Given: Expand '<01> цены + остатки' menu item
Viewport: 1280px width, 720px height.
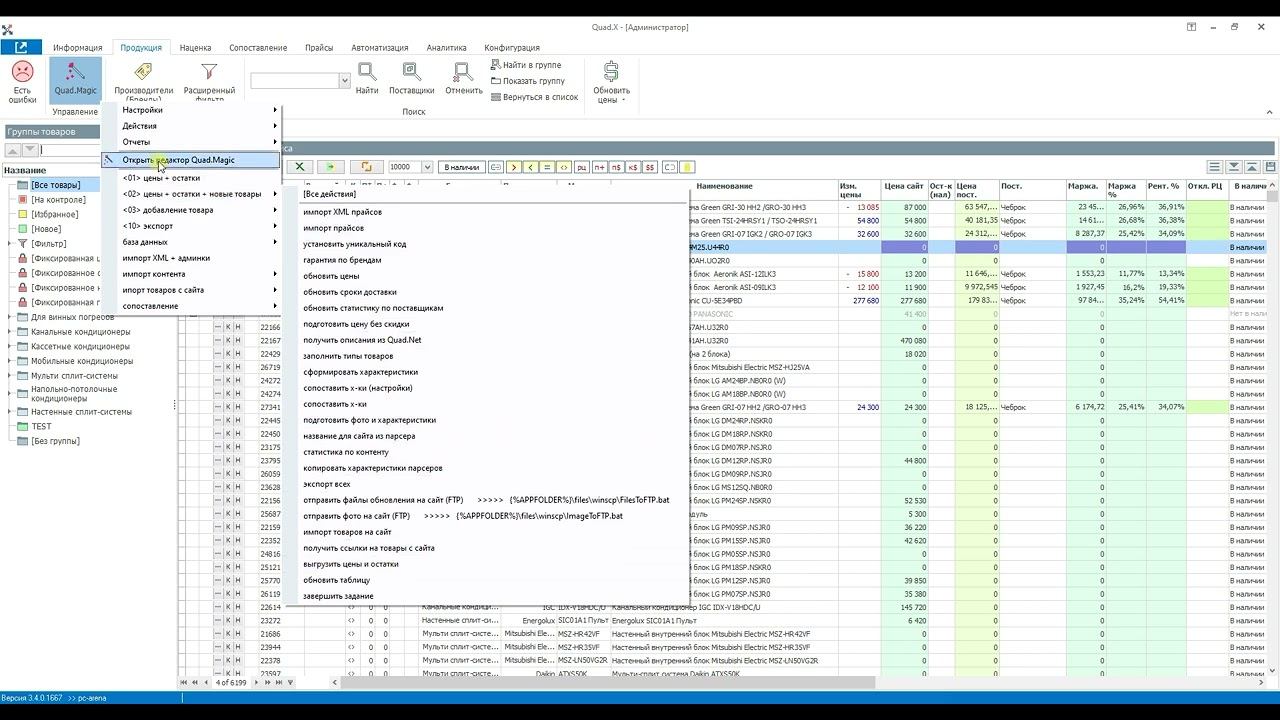Looking at the screenshot, I should [x=192, y=178].
